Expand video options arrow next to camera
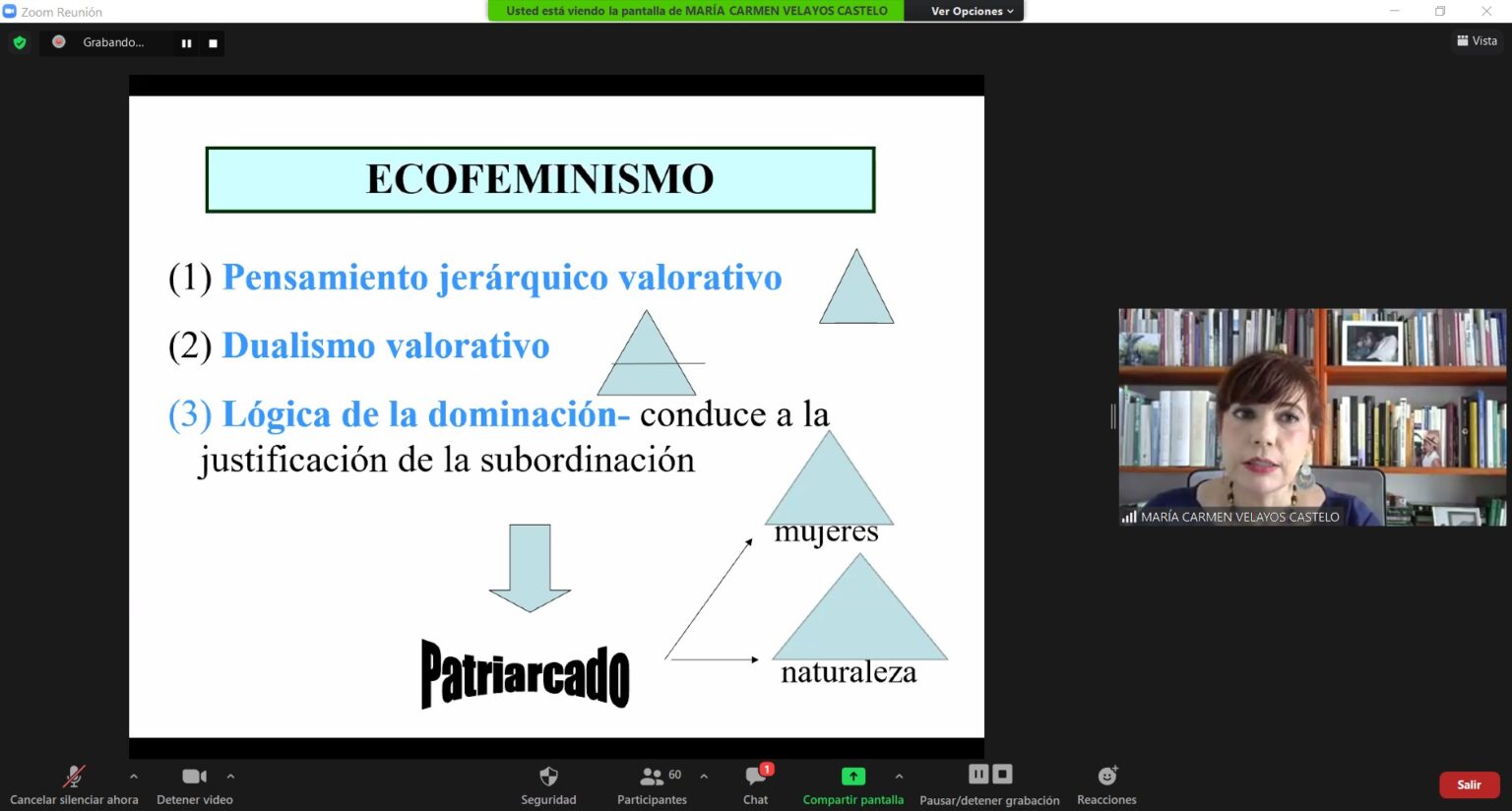Image resolution: width=1512 pixels, height=811 pixels. point(230,777)
